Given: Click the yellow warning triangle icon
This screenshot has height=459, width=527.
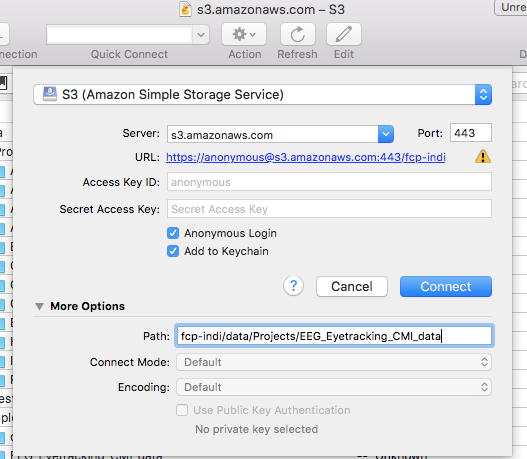Looking at the screenshot, I should pos(483,157).
